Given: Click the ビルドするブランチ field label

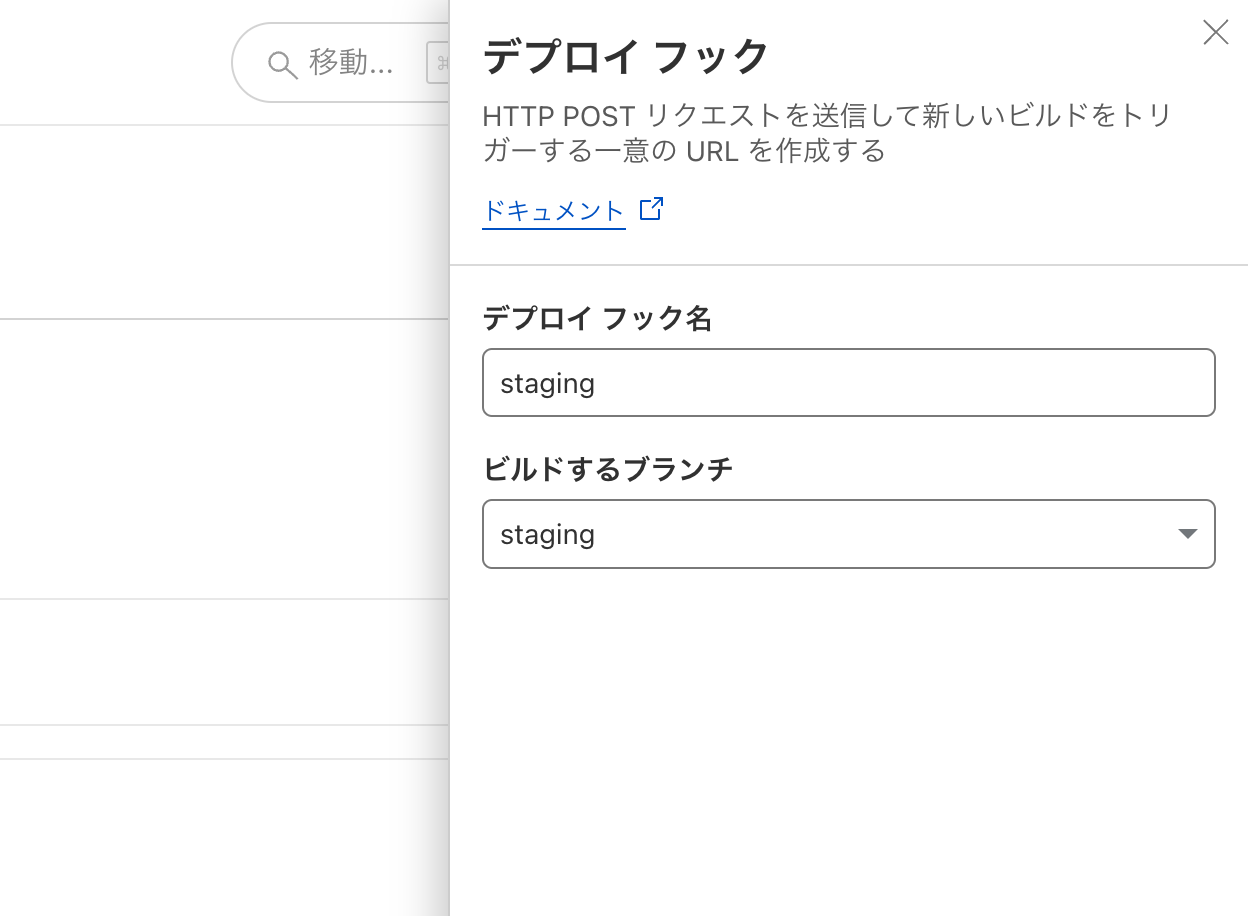Looking at the screenshot, I should click(x=608, y=468).
